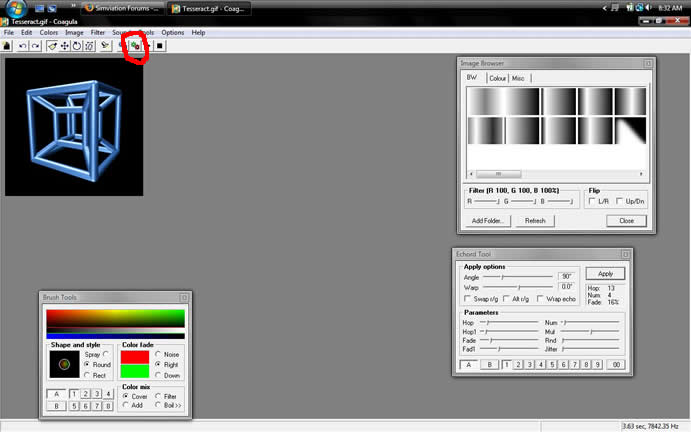Click the Redo arrow icon

(x=35, y=46)
